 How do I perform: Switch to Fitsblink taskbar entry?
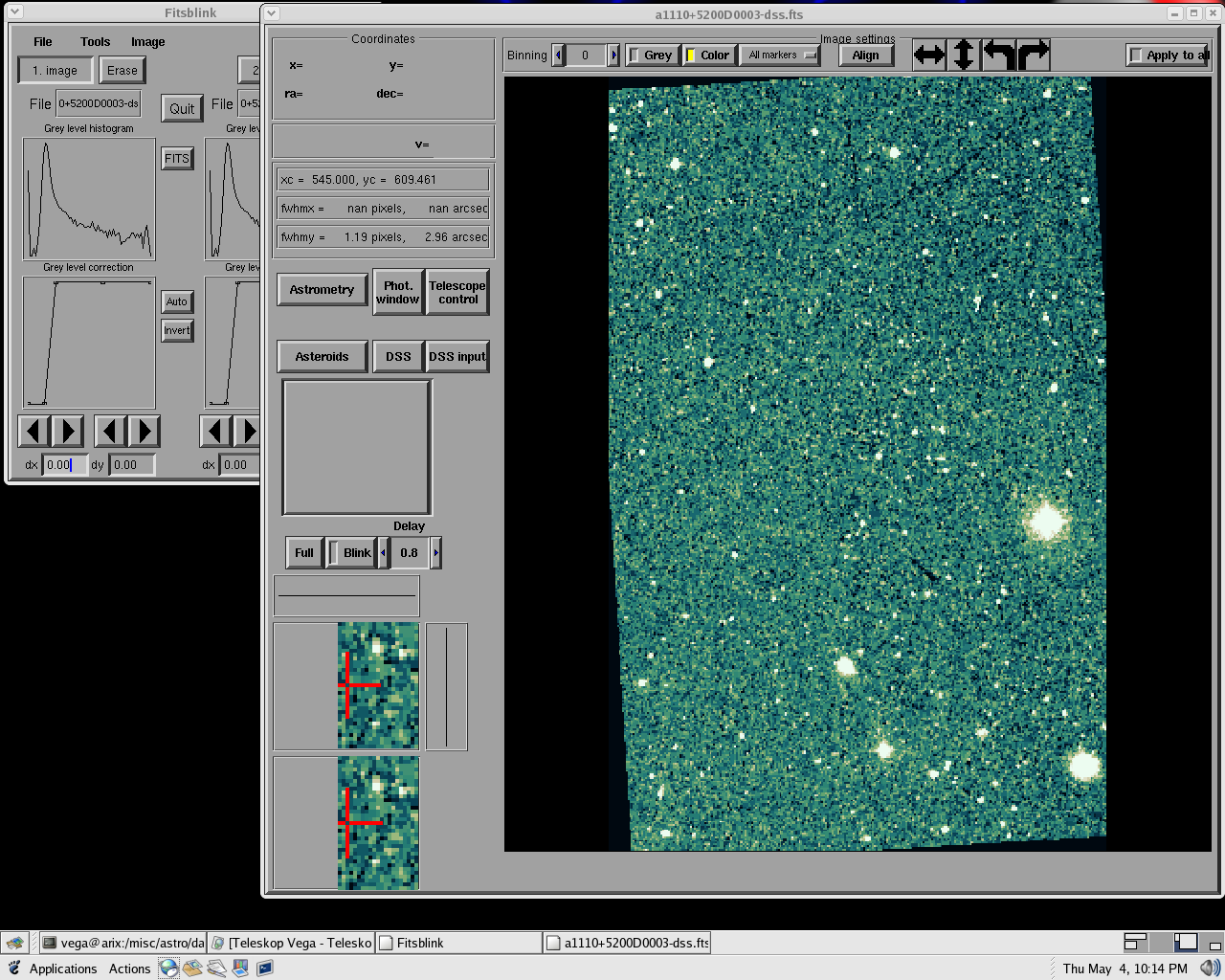tap(458, 943)
